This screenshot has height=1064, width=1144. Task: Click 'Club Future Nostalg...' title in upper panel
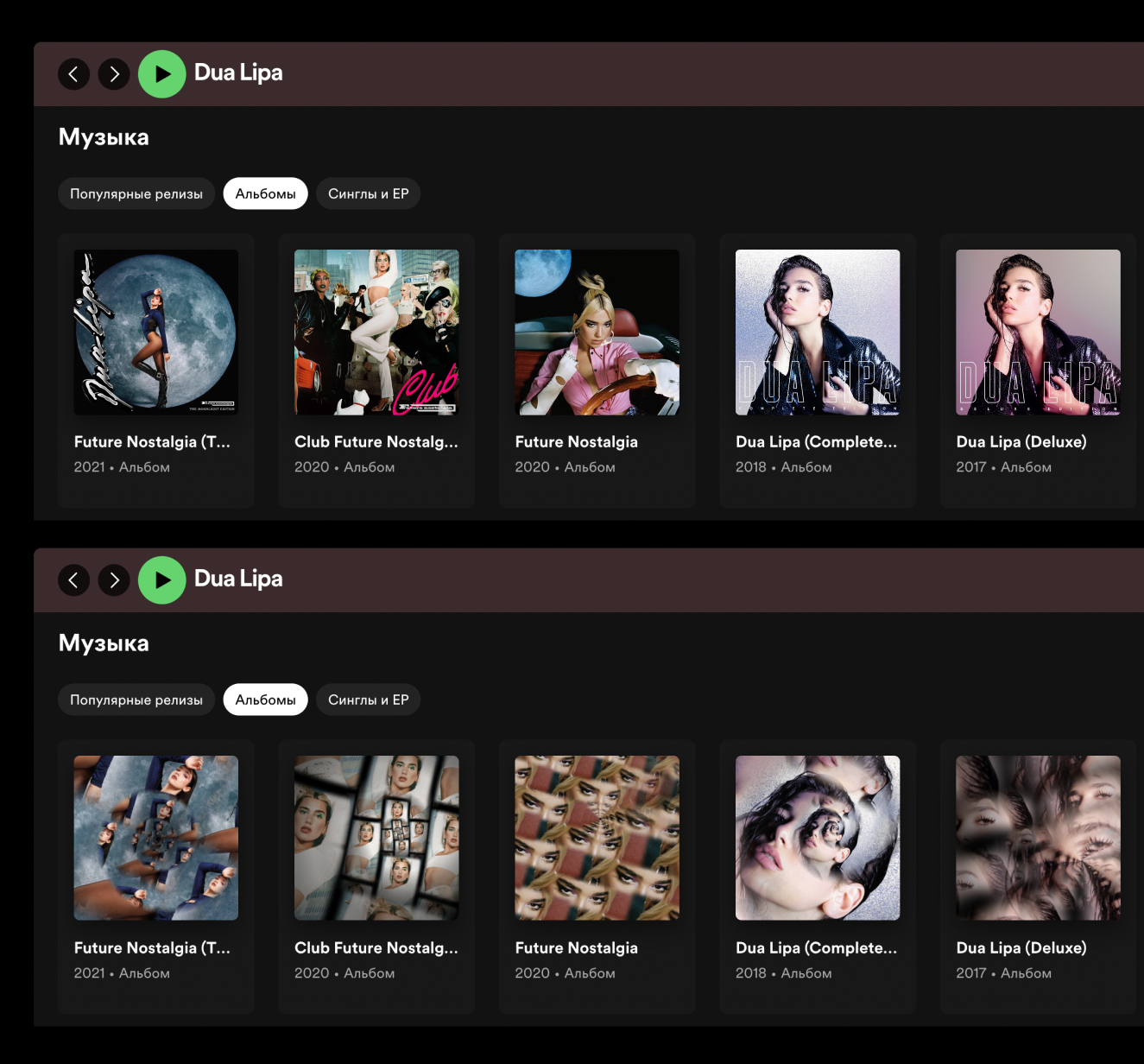coord(376,442)
